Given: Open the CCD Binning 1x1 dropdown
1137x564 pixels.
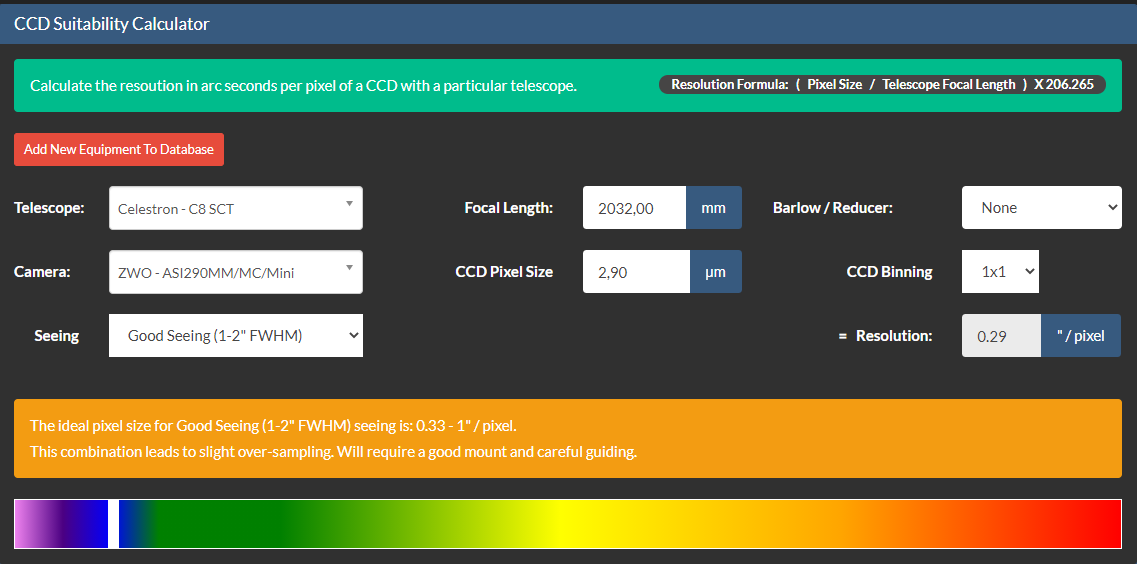Looking at the screenshot, I should [x=1000, y=272].
